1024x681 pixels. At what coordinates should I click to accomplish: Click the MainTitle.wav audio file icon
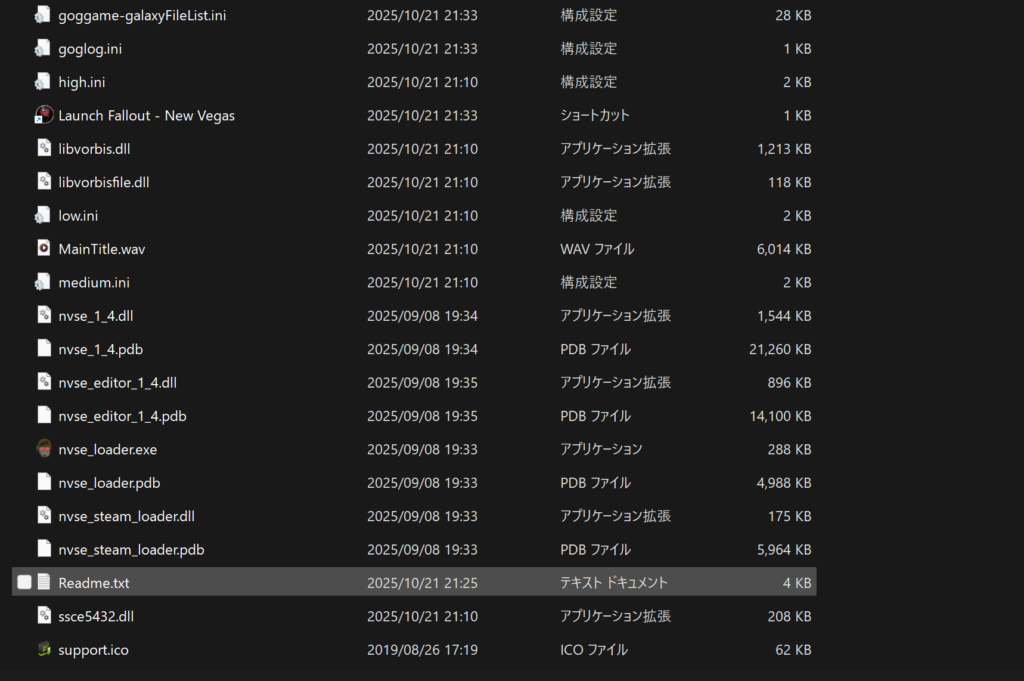[43, 249]
